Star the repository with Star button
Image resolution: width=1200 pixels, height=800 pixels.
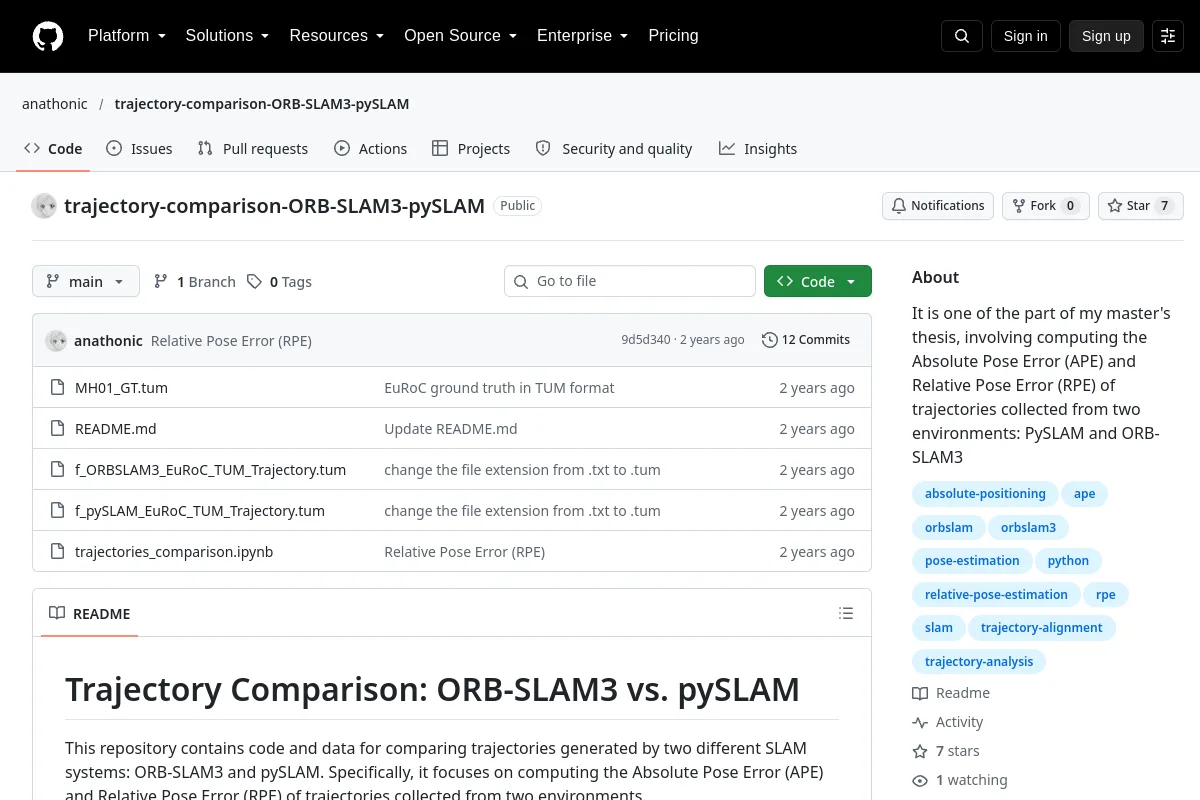point(1141,206)
